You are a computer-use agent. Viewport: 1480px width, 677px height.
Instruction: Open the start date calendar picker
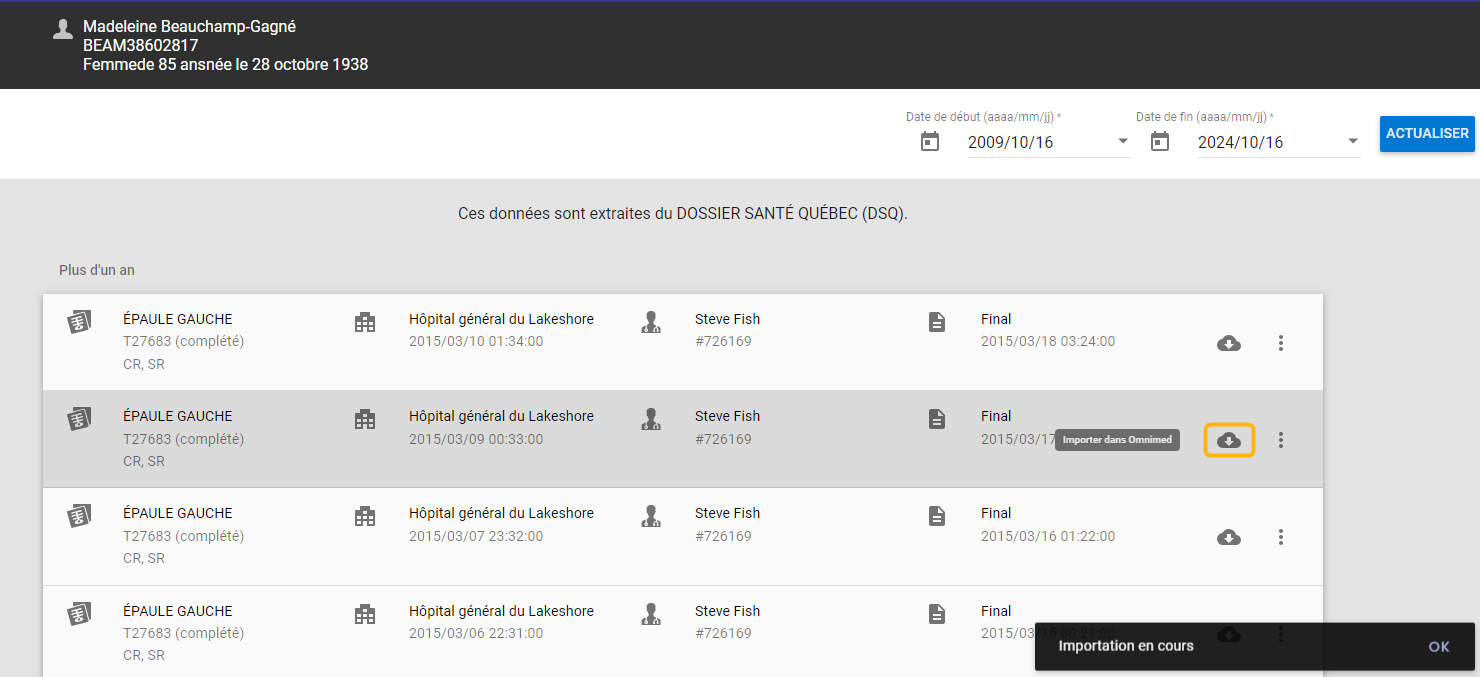click(x=929, y=141)
